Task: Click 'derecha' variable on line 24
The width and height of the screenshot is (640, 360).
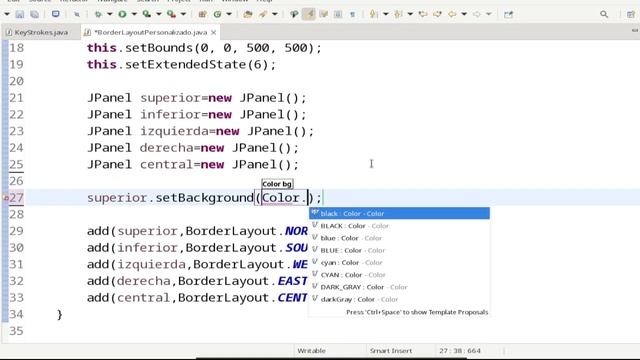Action: pyautogui.click(x=166, y=148)
